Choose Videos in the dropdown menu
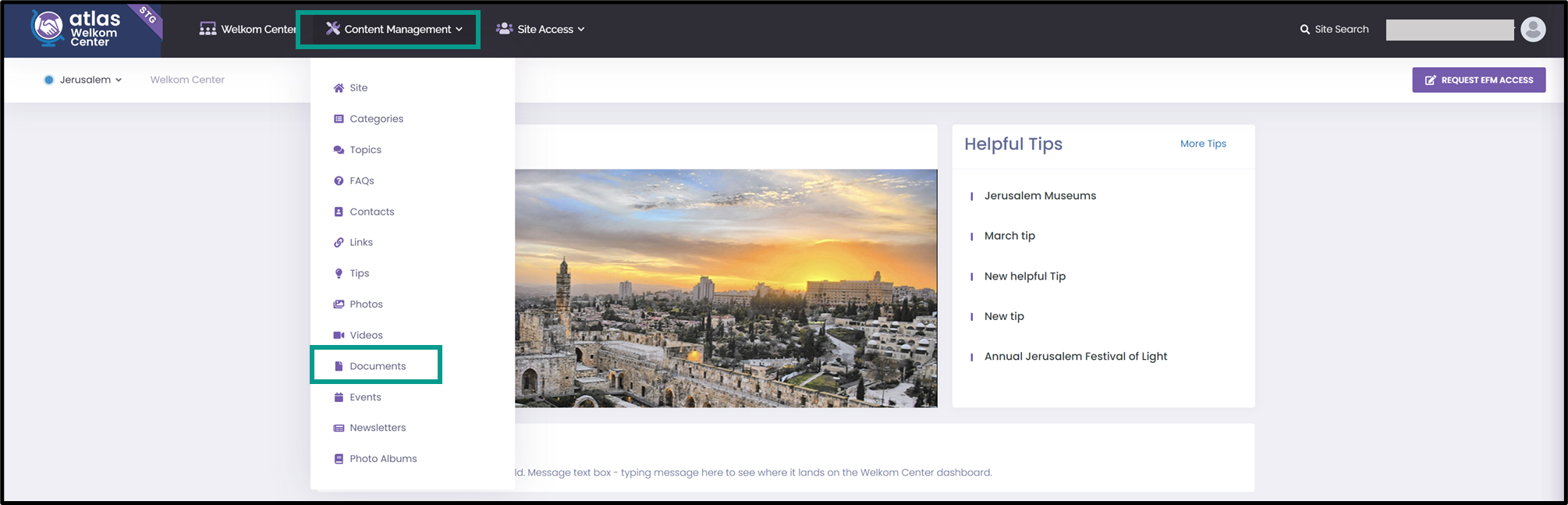The height and width of the screenshot is (505, 1568). click(x=367, y=335)
